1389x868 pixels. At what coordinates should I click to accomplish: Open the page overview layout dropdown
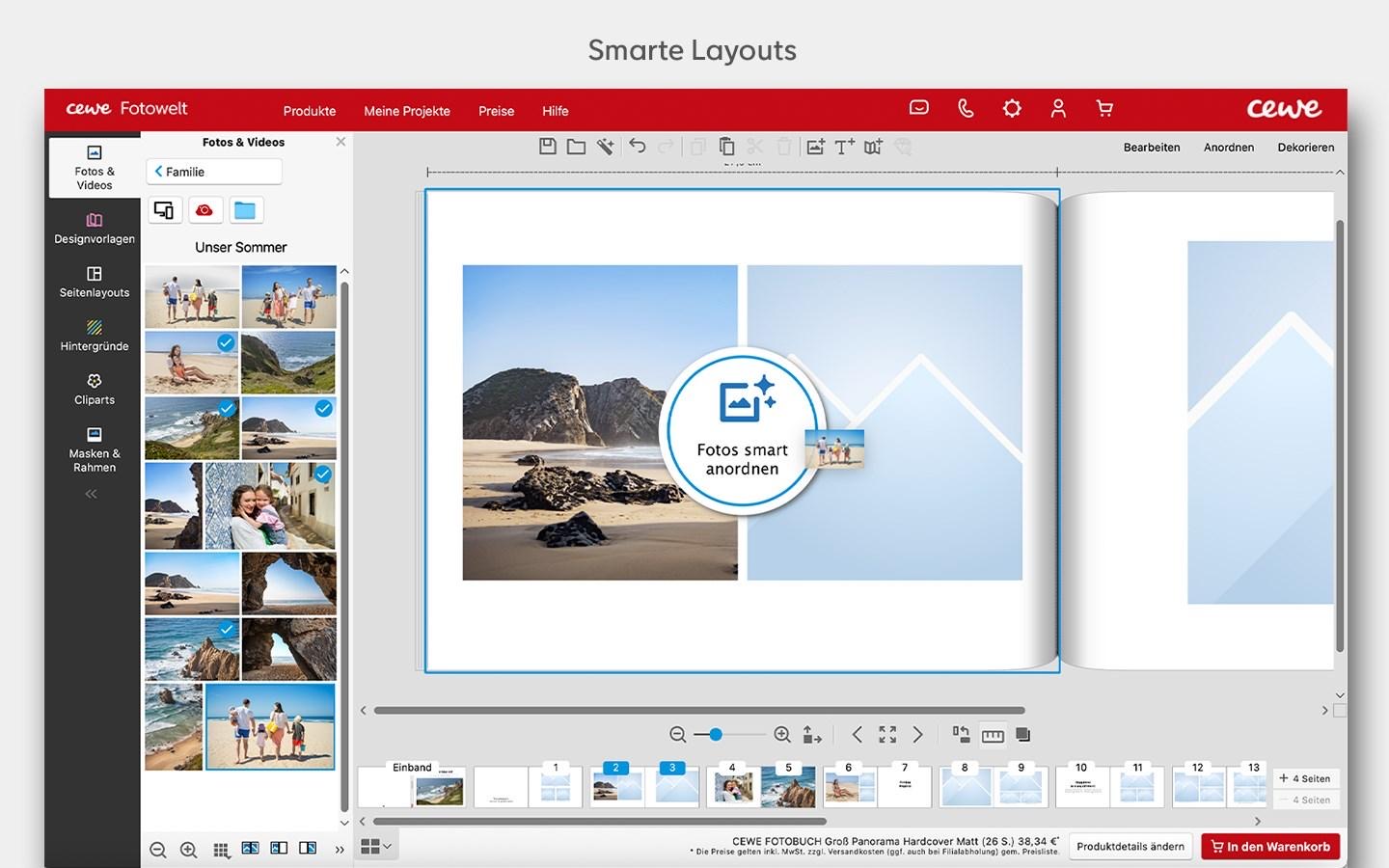click(375, 847)
